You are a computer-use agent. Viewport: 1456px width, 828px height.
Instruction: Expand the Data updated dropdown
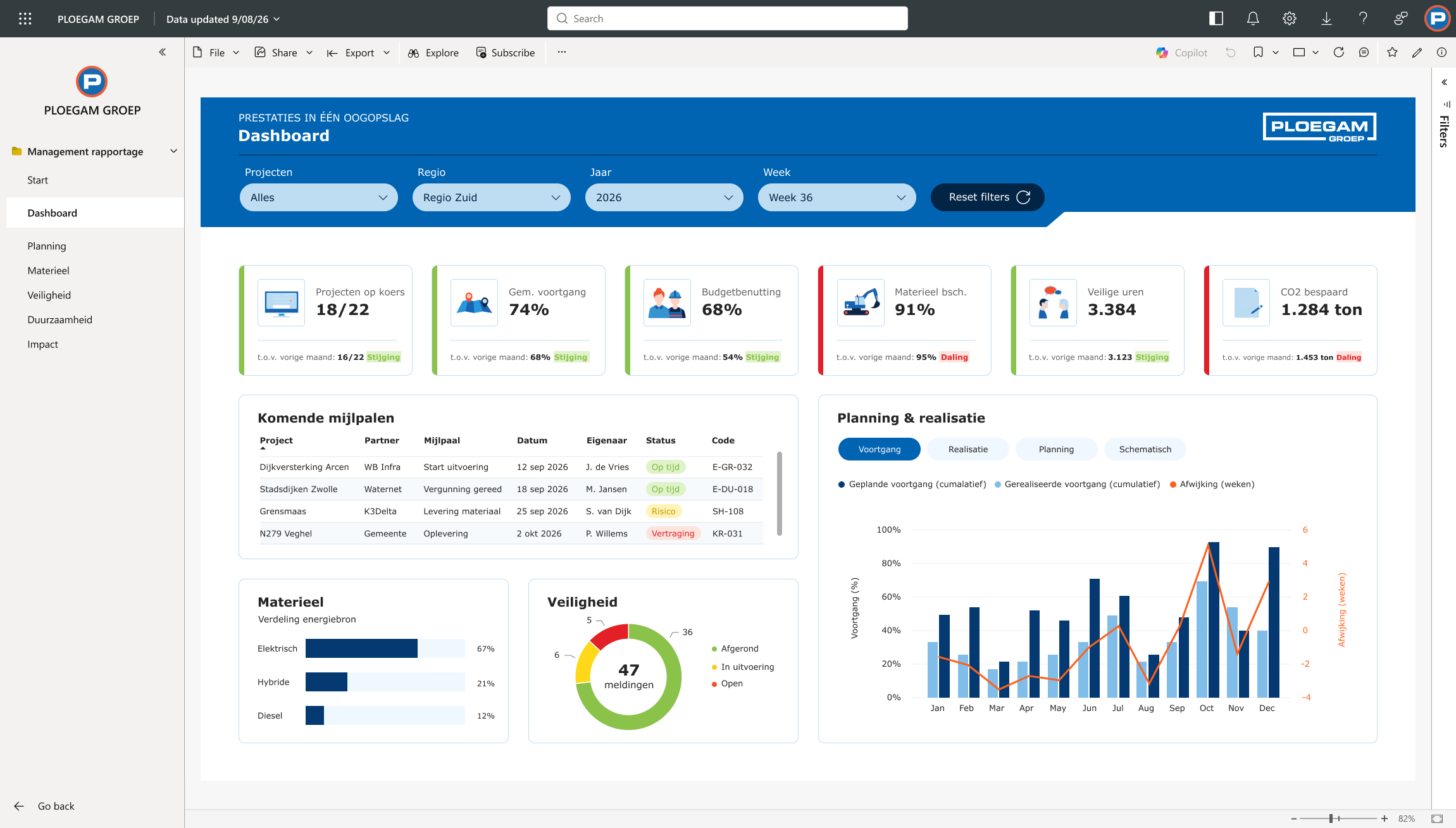[223, 19]
